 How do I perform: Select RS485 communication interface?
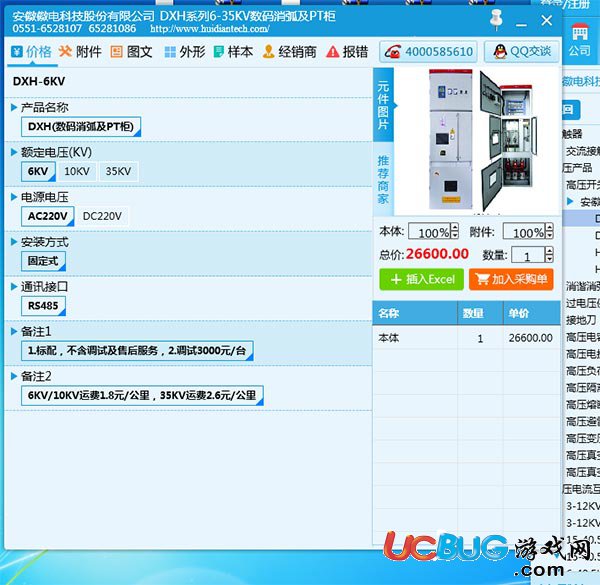(43, 306)
